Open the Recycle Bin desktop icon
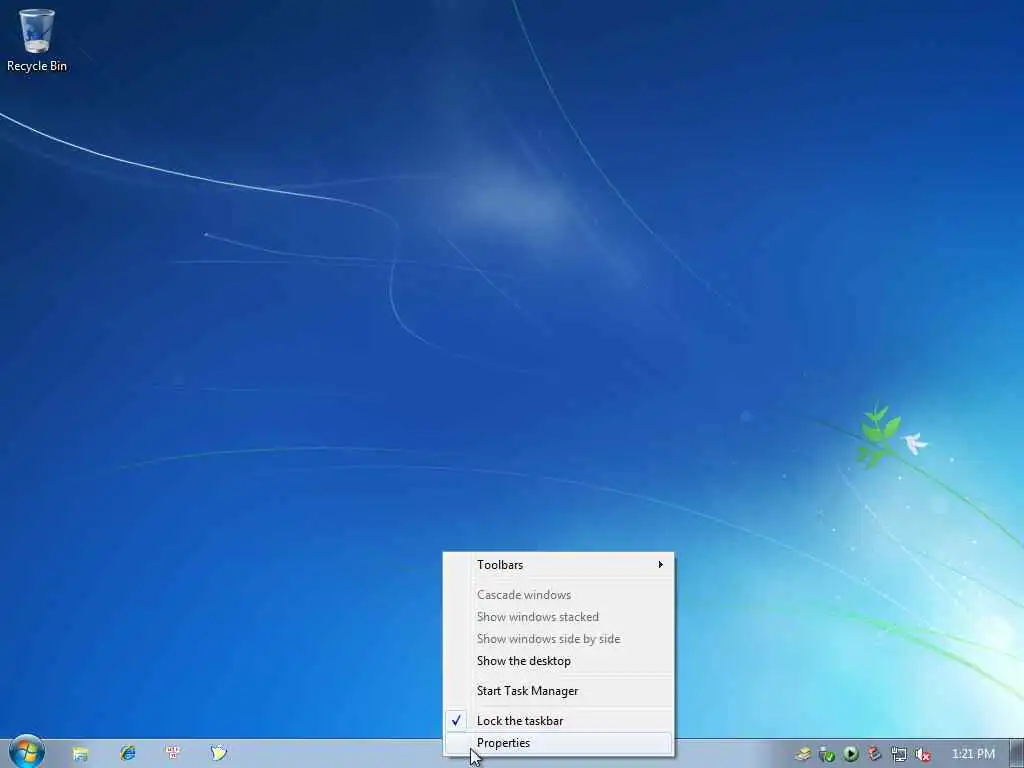1024x768 pixels. (37, 40)
